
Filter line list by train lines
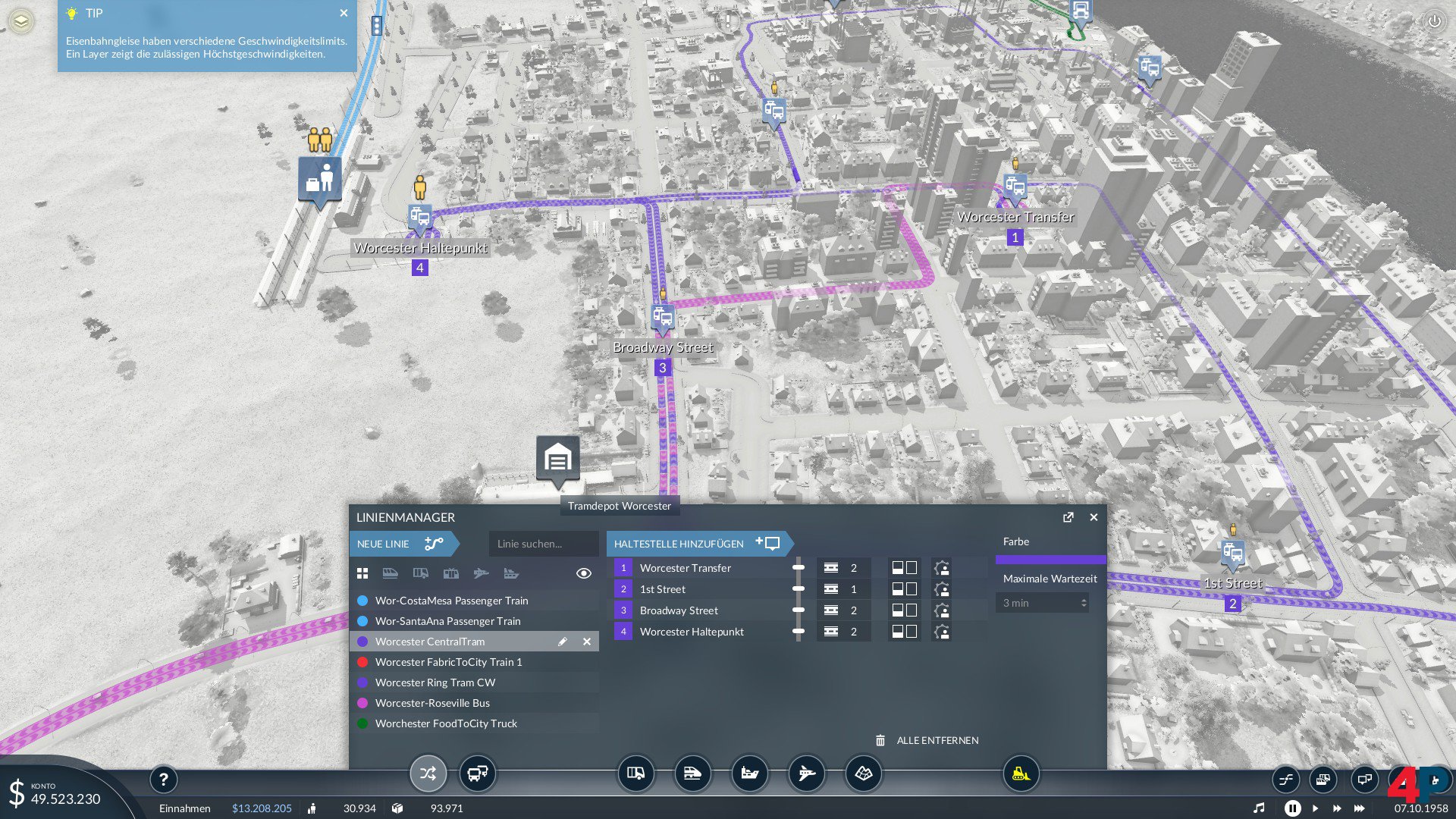click(x=390, y=573)
